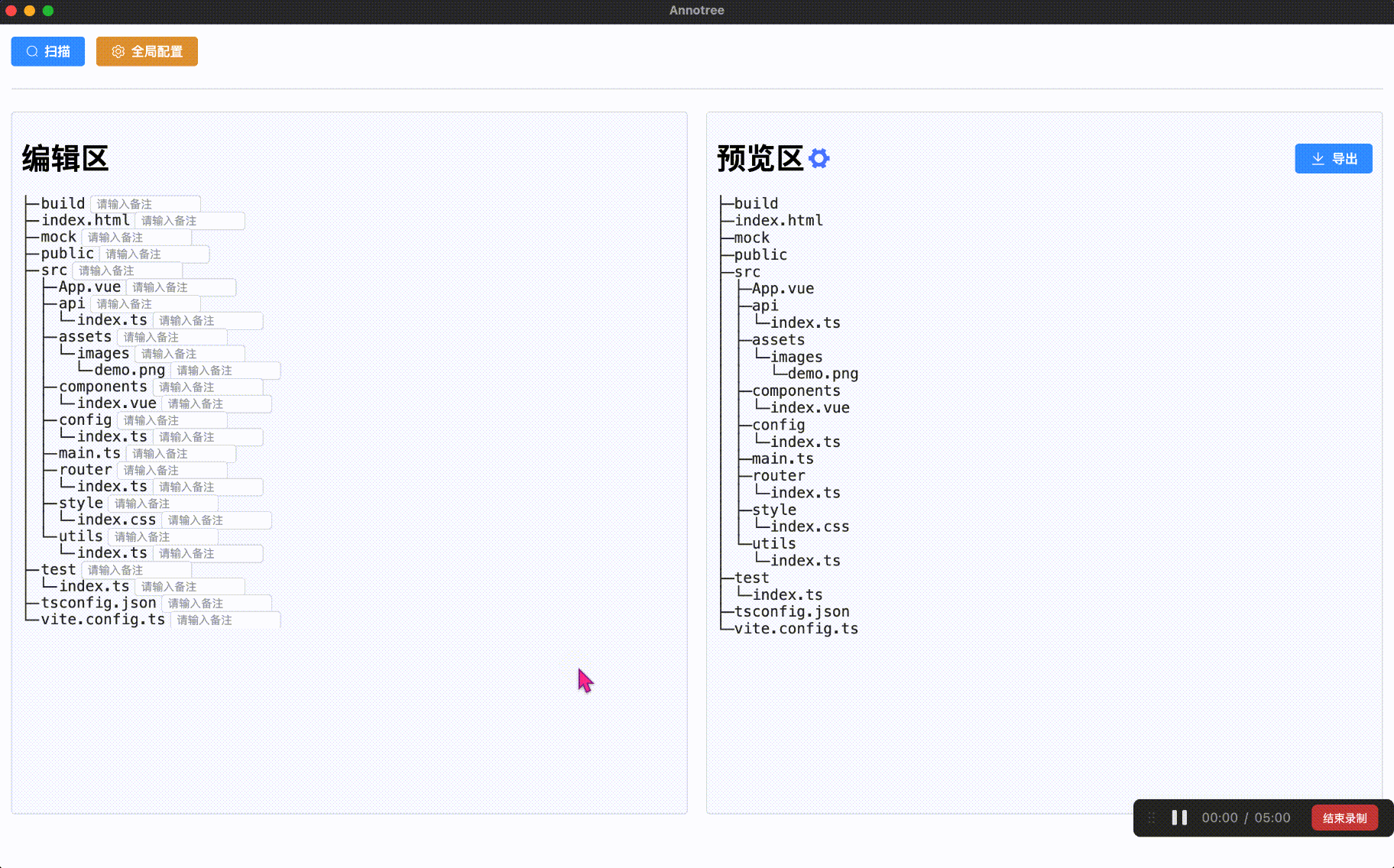Click the annotation field next to build
Image resolution: width=1394 pixels, height=868 pixels.
click(x=145, y=203)
